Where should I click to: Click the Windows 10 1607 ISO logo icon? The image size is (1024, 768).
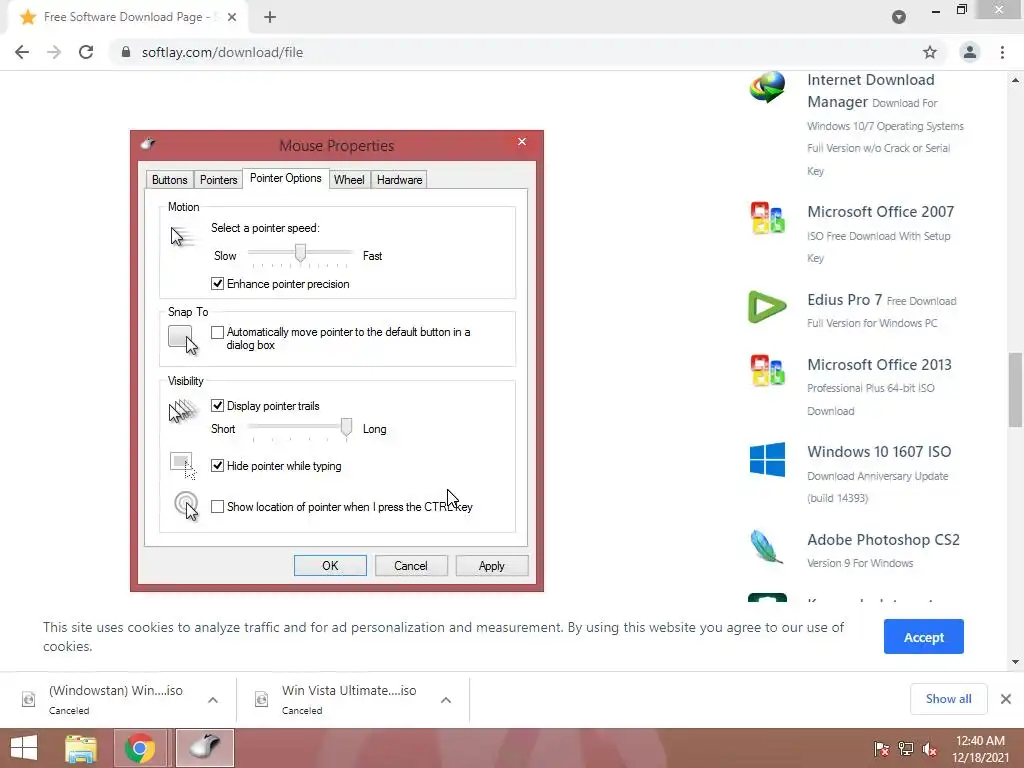click(x=767, y=459)
